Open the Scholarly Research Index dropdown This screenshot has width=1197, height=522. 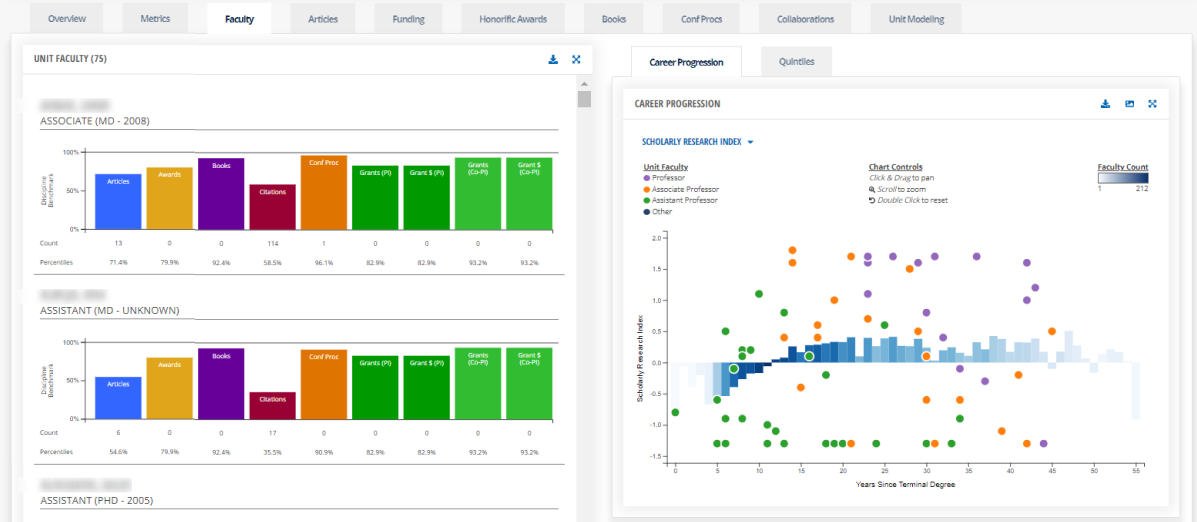click(699, 142)
